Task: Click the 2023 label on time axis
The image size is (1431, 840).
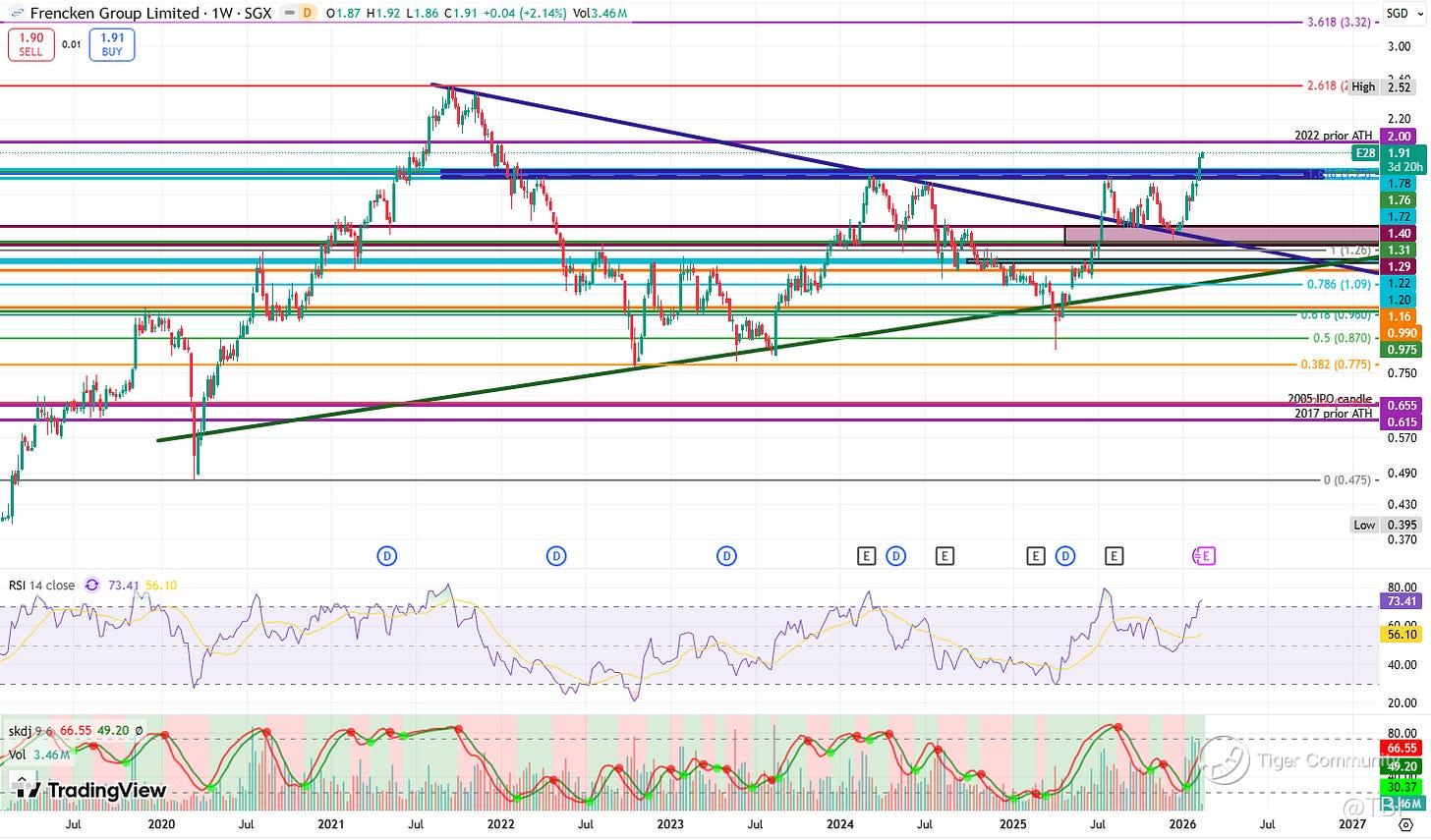Action: tap(669, 825)
